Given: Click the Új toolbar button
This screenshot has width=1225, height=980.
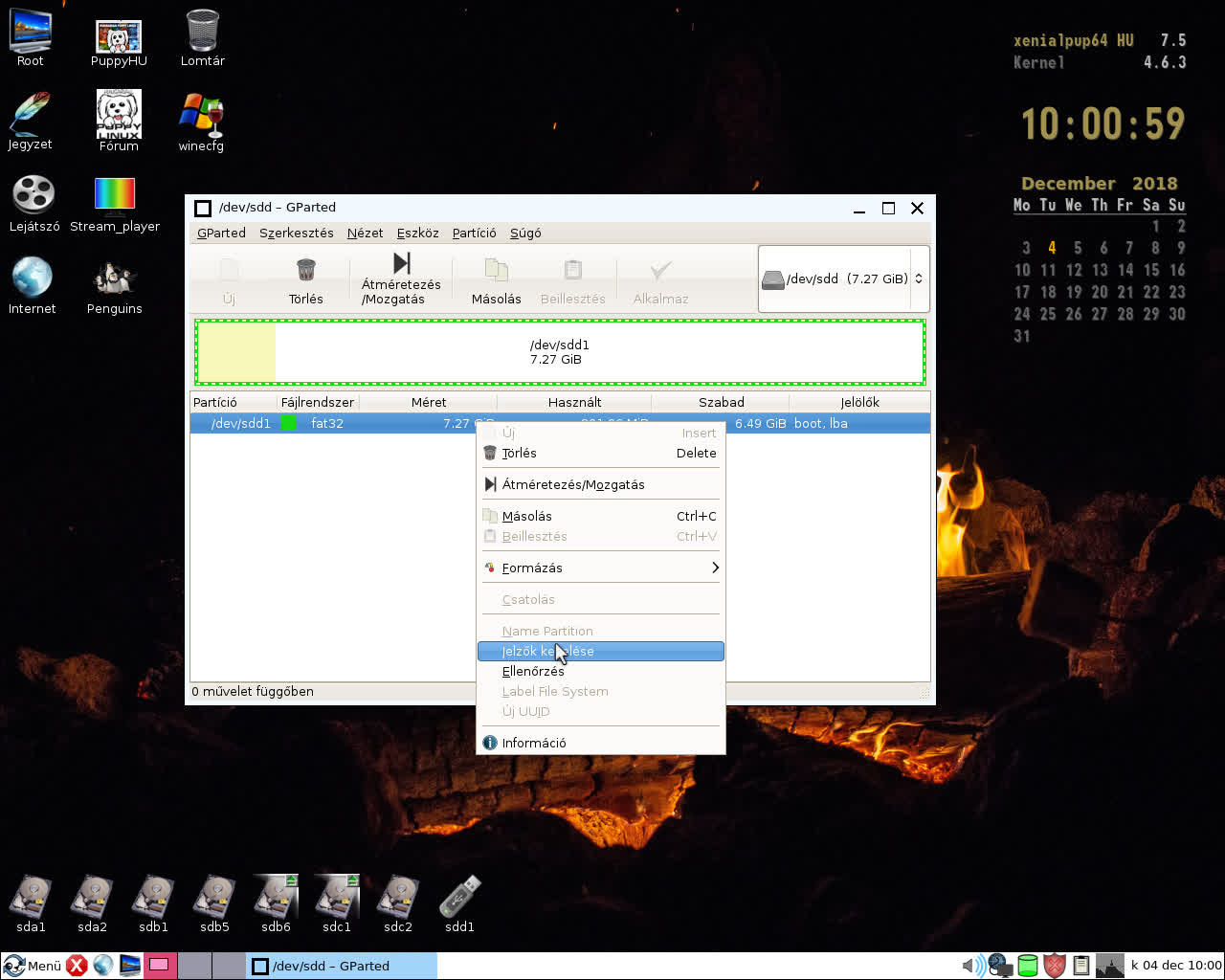Looking at the screenshot, I should [229, 280].
